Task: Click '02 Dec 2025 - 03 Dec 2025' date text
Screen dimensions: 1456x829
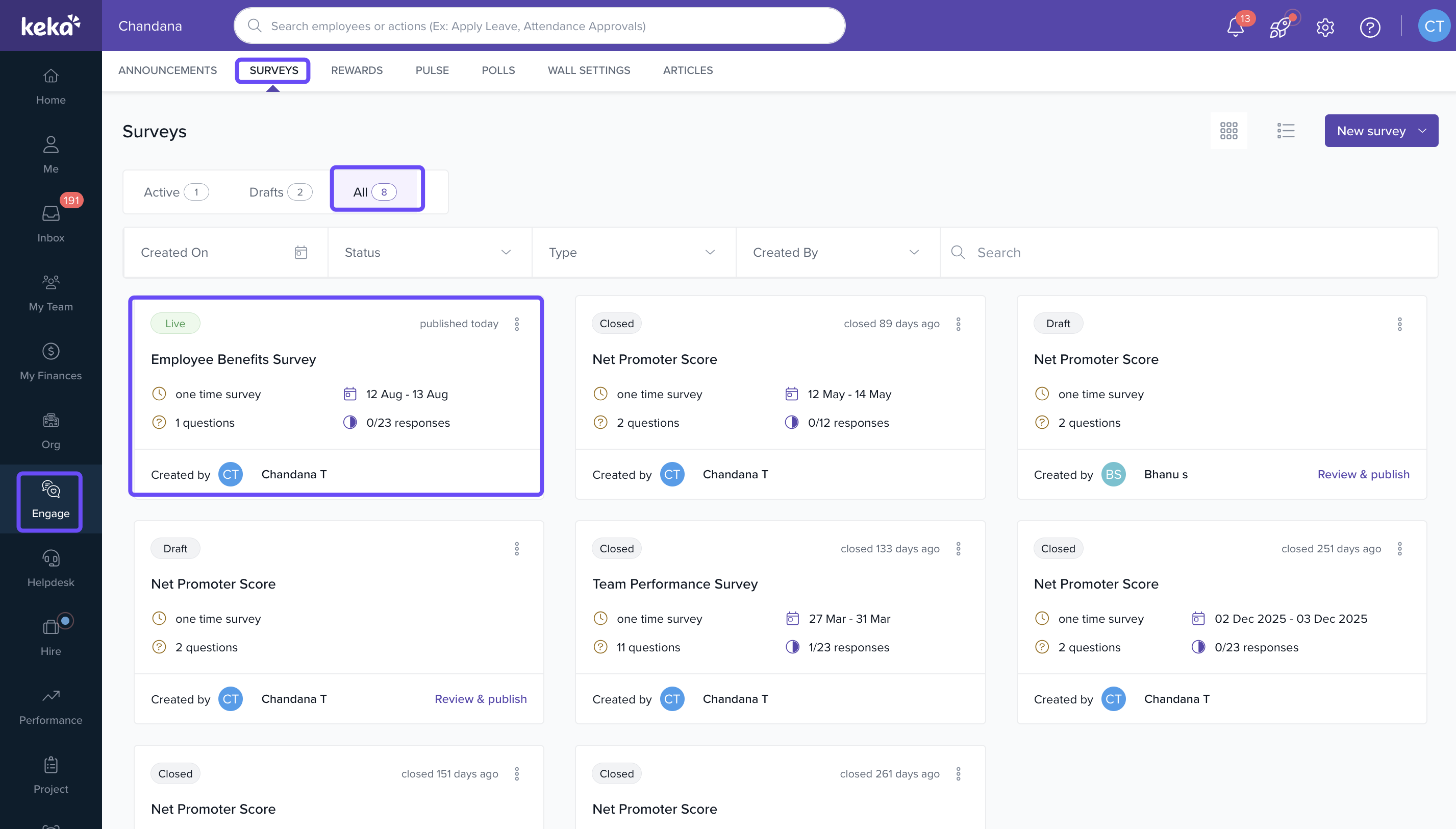Action: pos(1291,618)
